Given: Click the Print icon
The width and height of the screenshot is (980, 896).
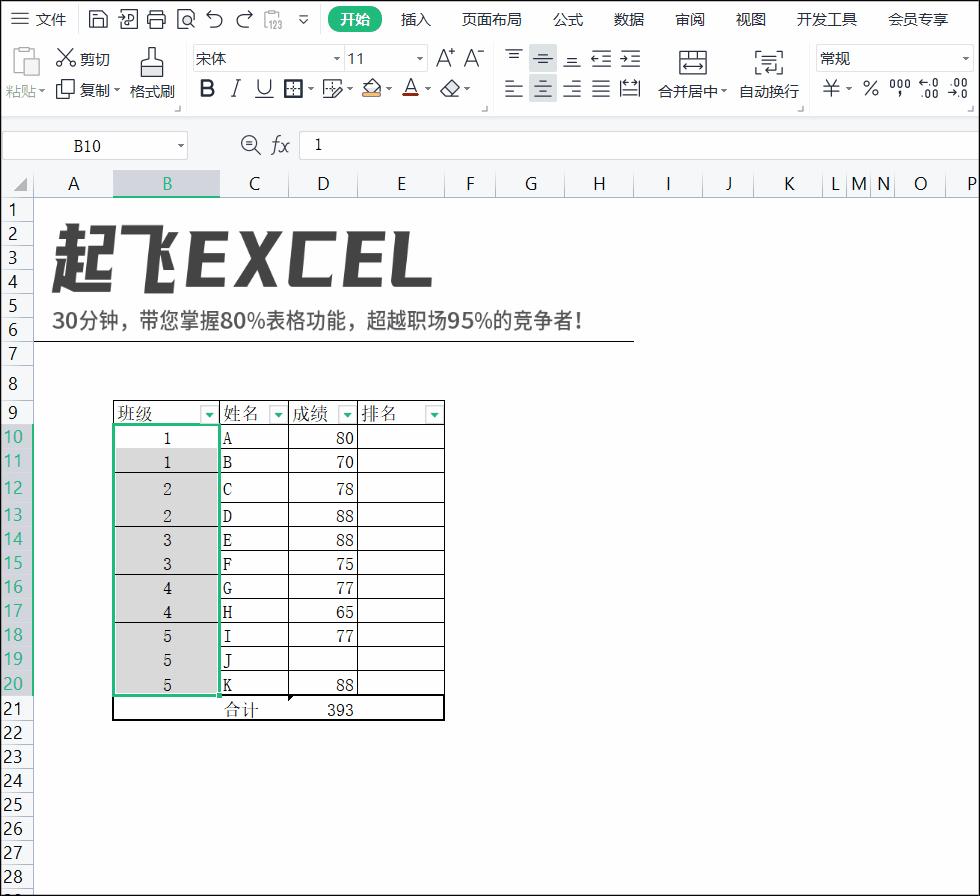Looking at the screenshot, I should [156, 19].
